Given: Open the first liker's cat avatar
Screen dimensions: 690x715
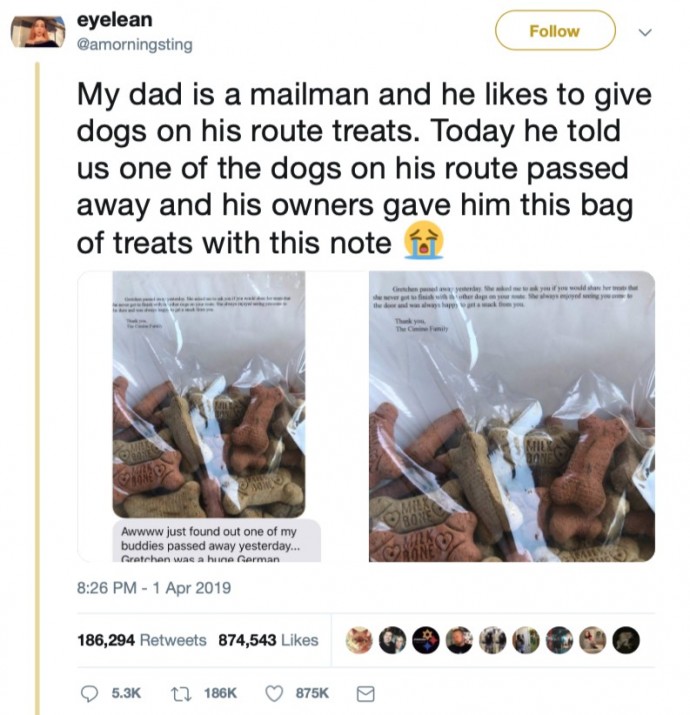Looking at the screenshot, I should click(359, 640).
